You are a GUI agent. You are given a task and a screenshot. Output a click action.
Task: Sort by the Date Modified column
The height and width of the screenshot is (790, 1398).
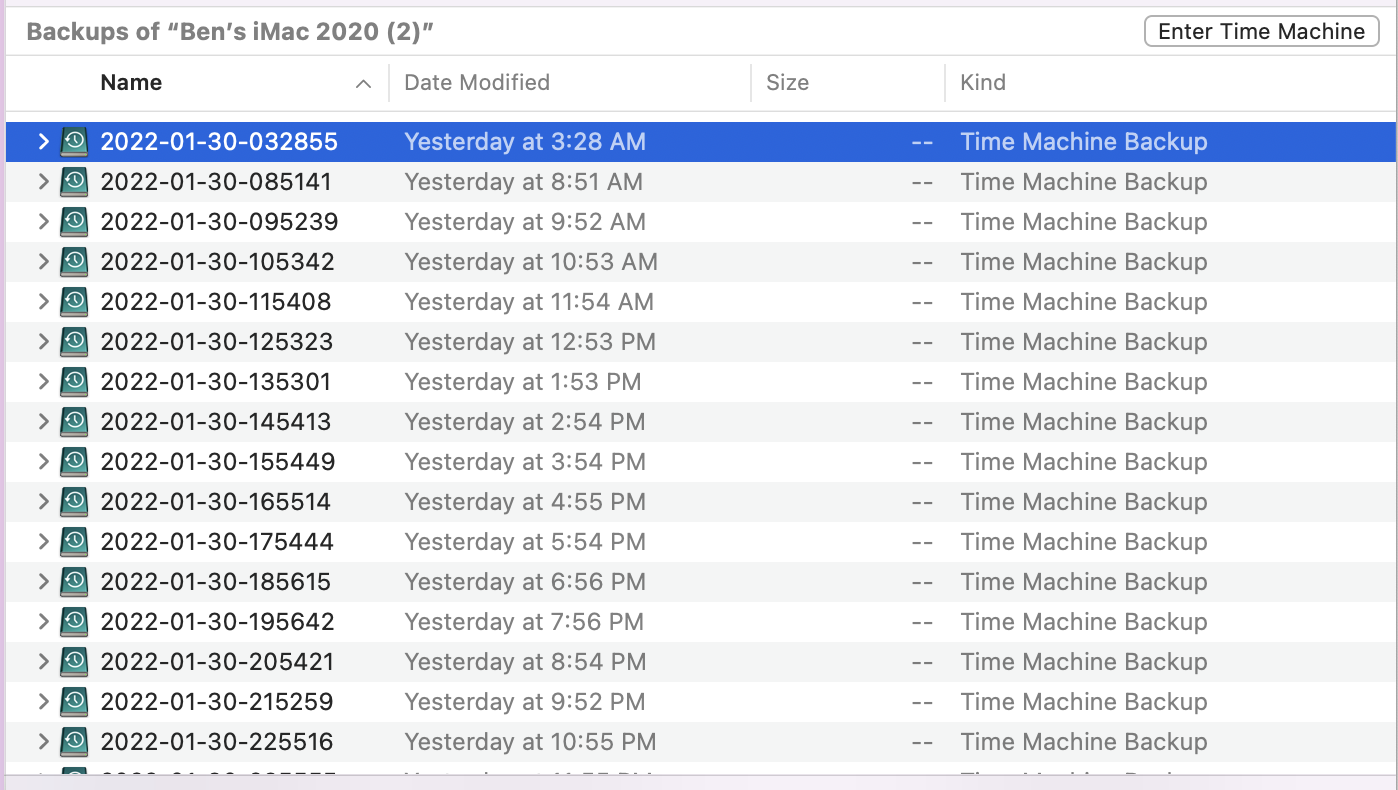coord(477,83)
